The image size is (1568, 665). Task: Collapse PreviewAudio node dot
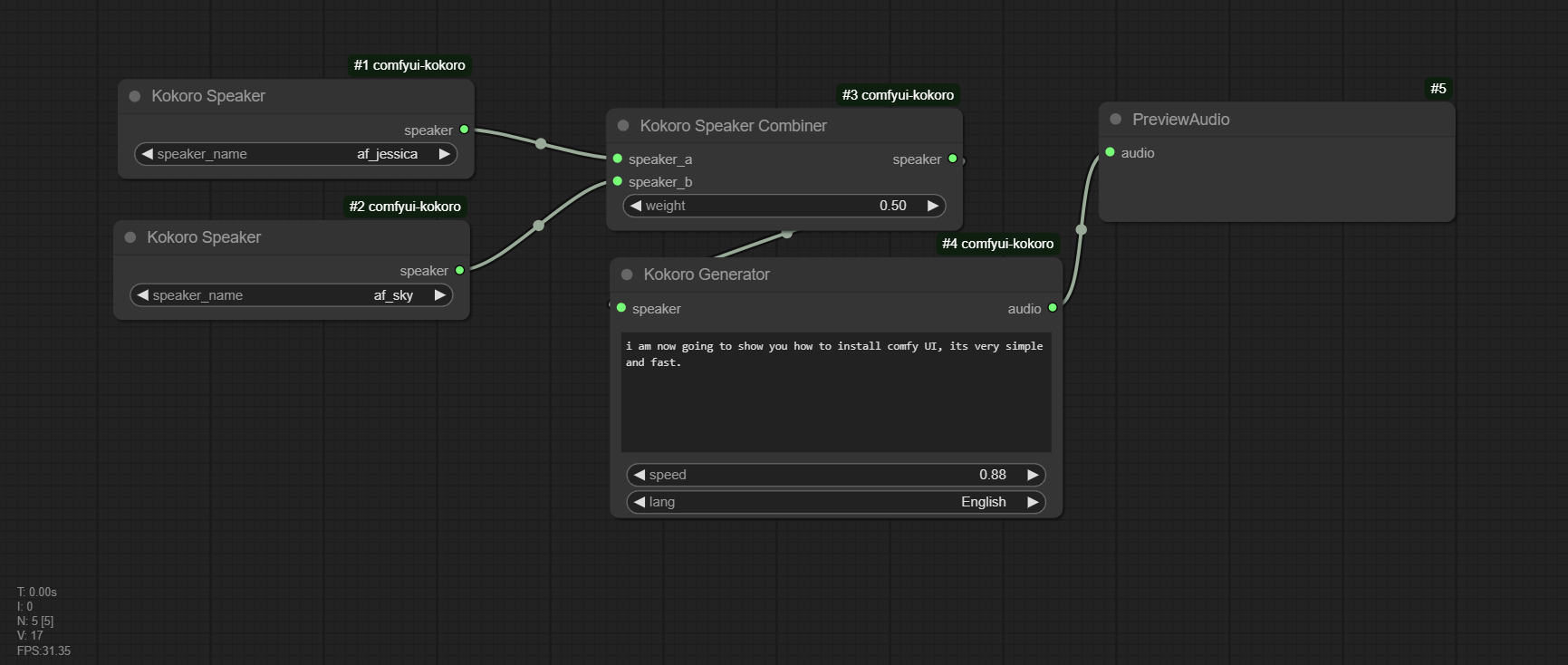pos(1116,120)
